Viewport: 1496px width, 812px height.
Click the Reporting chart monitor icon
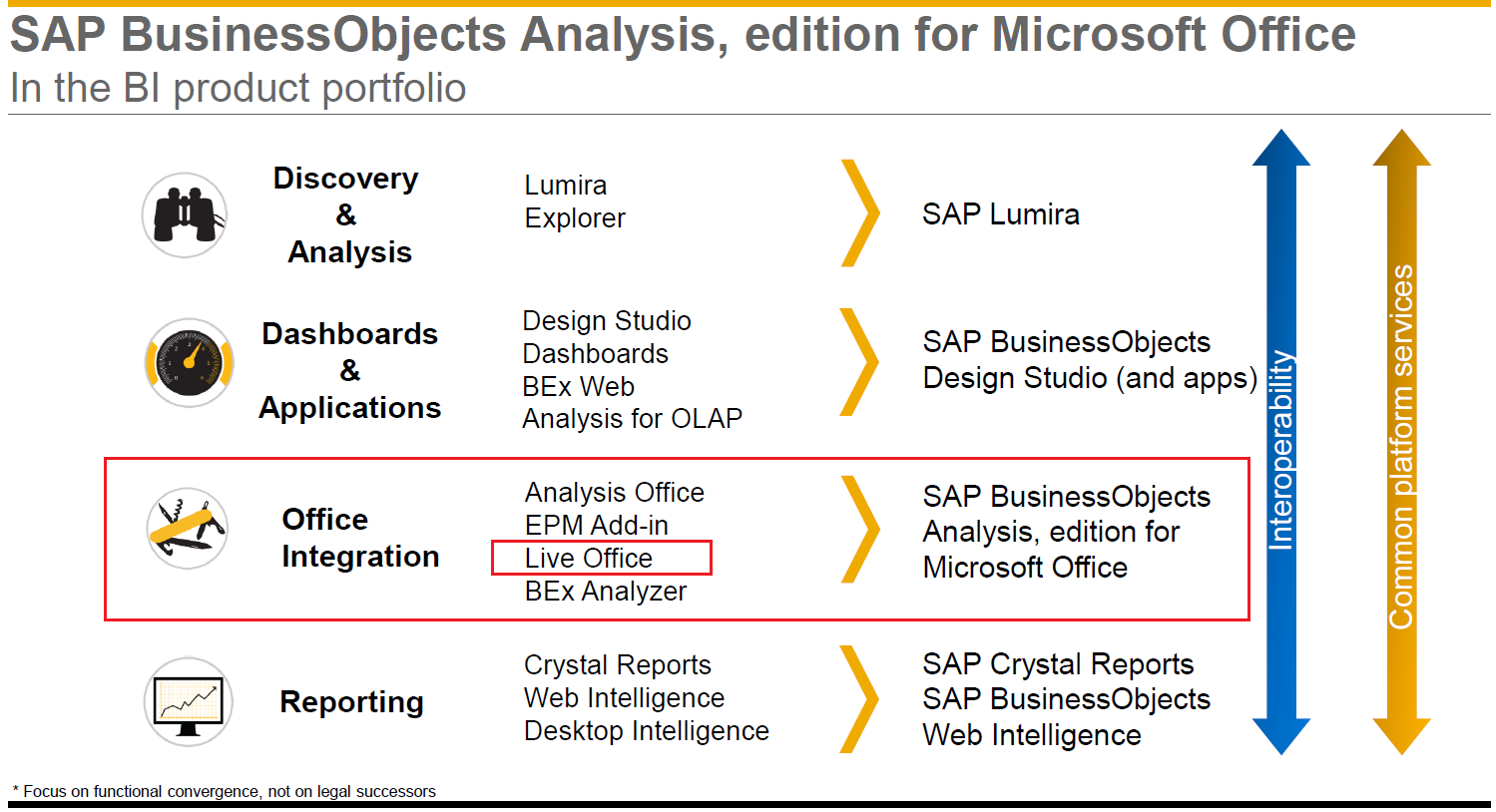coord(188,701)
